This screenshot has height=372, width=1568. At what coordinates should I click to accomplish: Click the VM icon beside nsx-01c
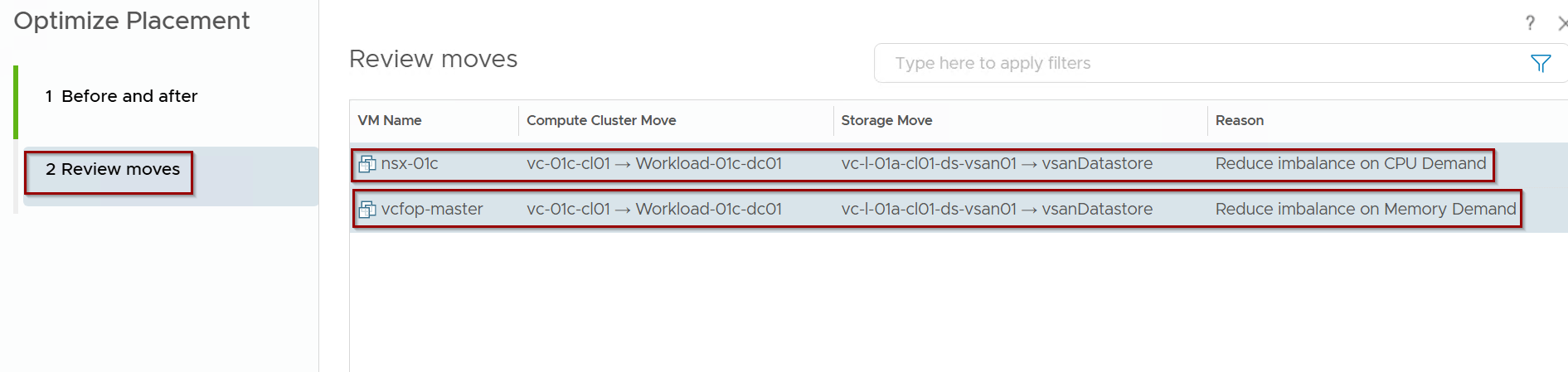[x=367, y=164]
